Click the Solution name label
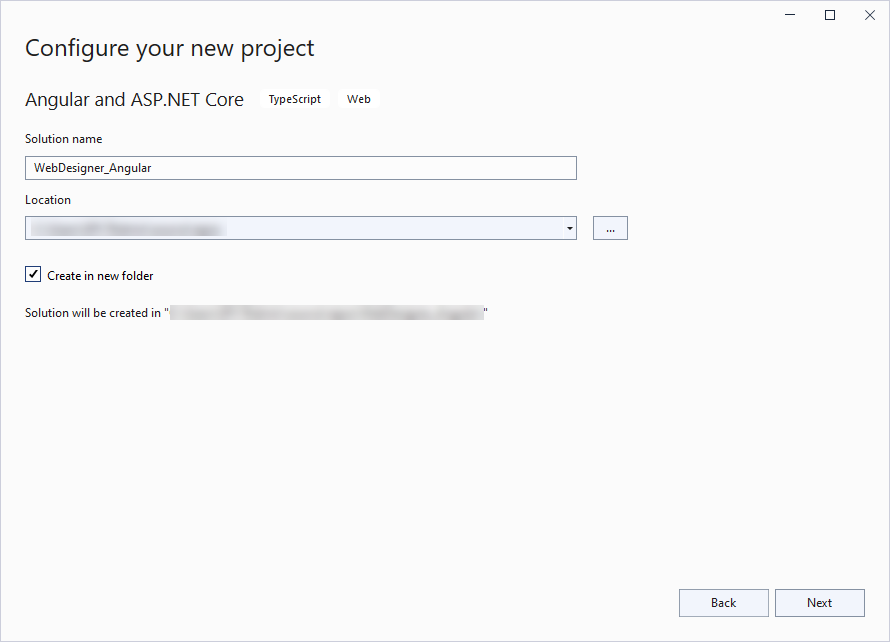The height and width of the screenshot is (642, 890). 64,139
